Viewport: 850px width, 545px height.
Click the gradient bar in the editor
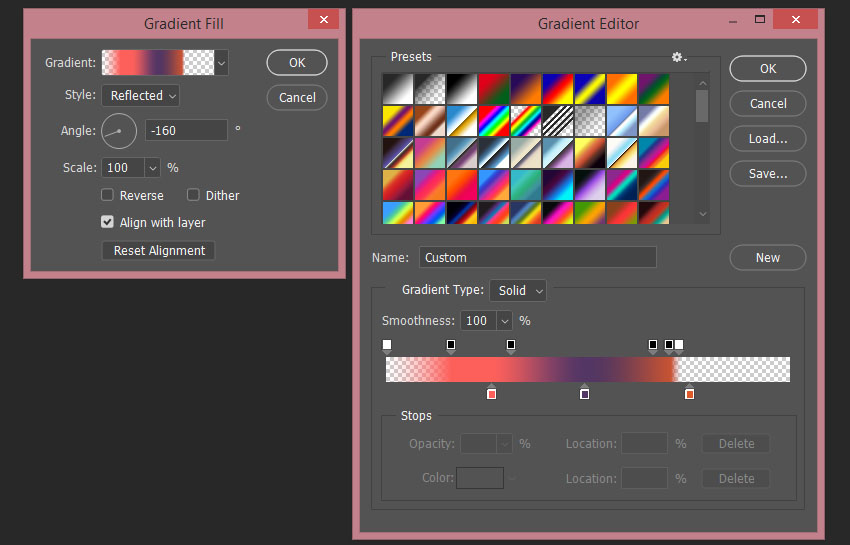coord(588,369)
